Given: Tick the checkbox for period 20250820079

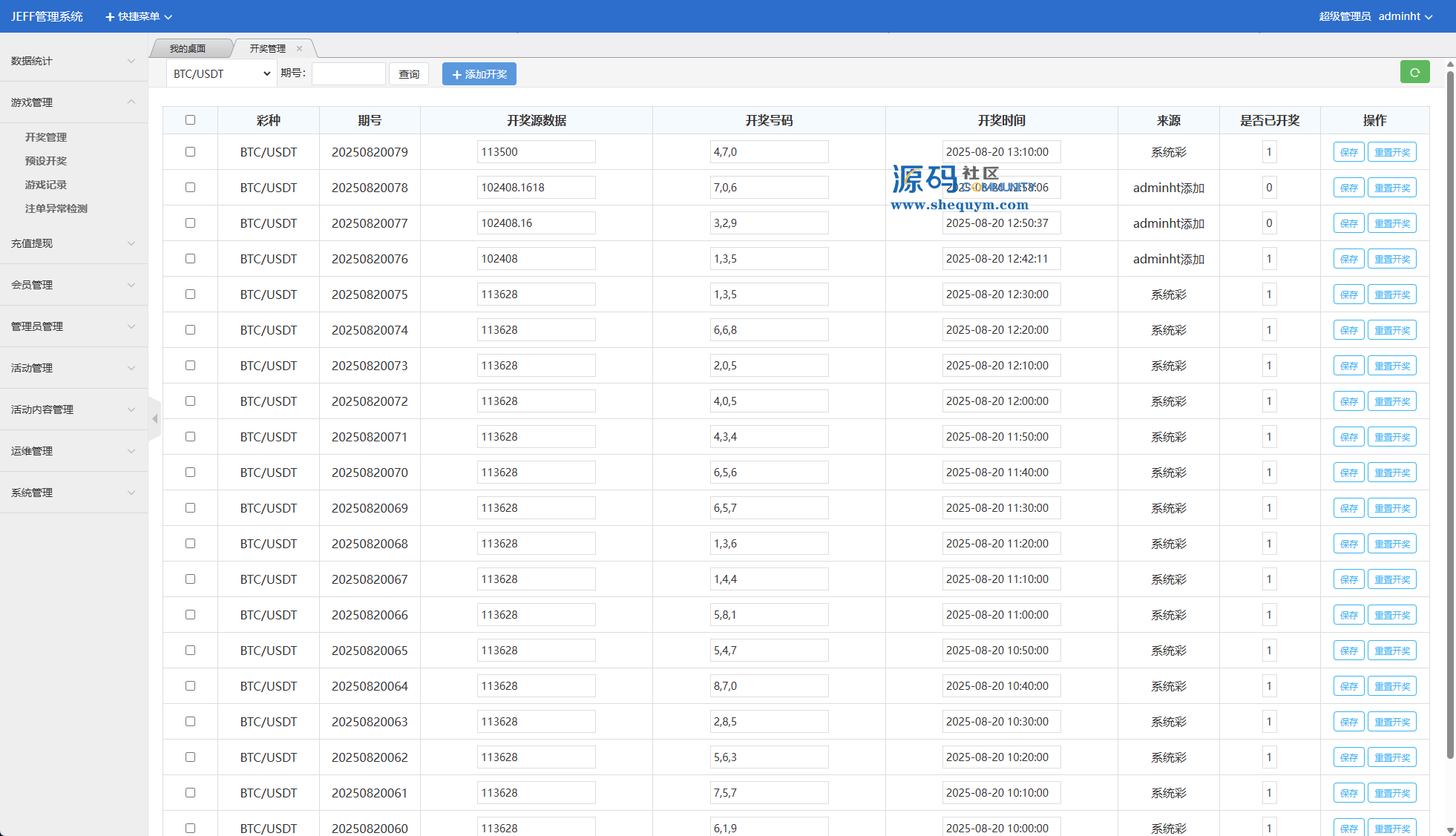Looking at the screenshot, I should pos(190,152).
